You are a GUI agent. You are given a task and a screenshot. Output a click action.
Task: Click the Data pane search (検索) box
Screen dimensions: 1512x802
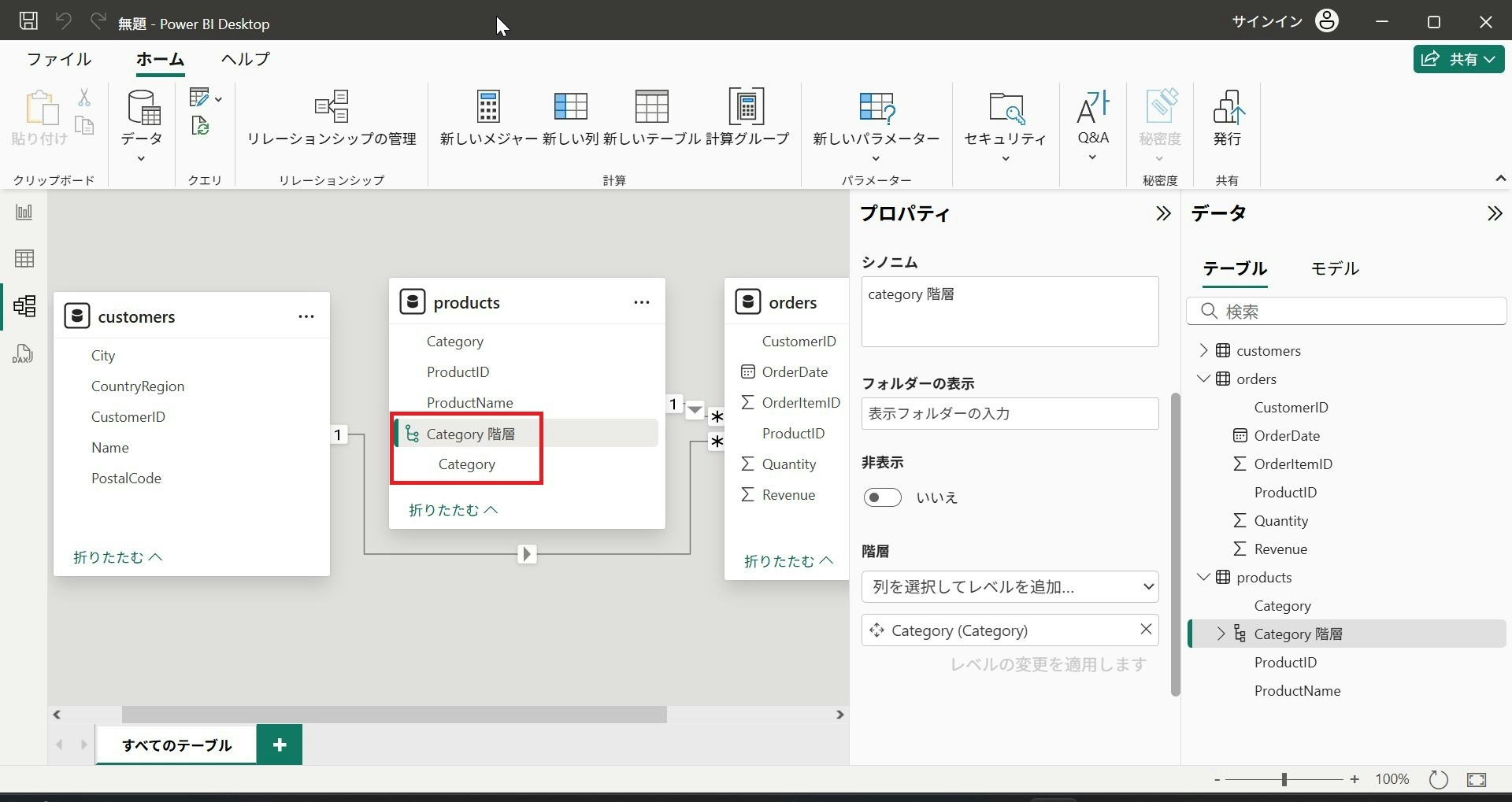coord(1346,312)
